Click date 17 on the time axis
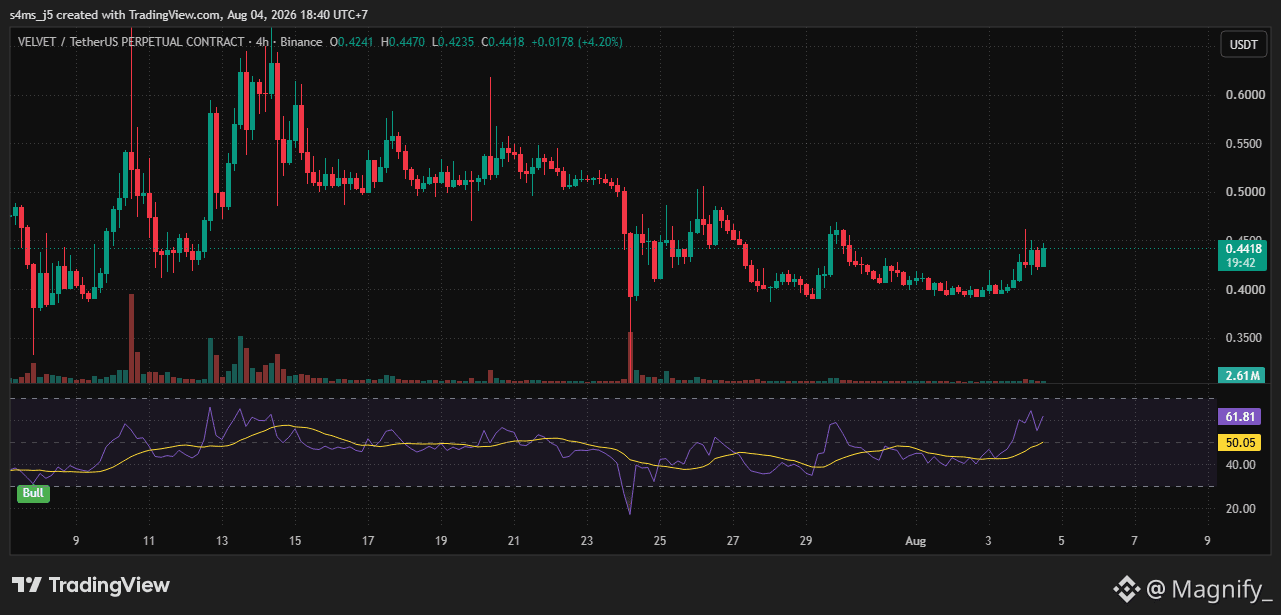This screenshot has height=615, width=1281. tap(367, 541)
